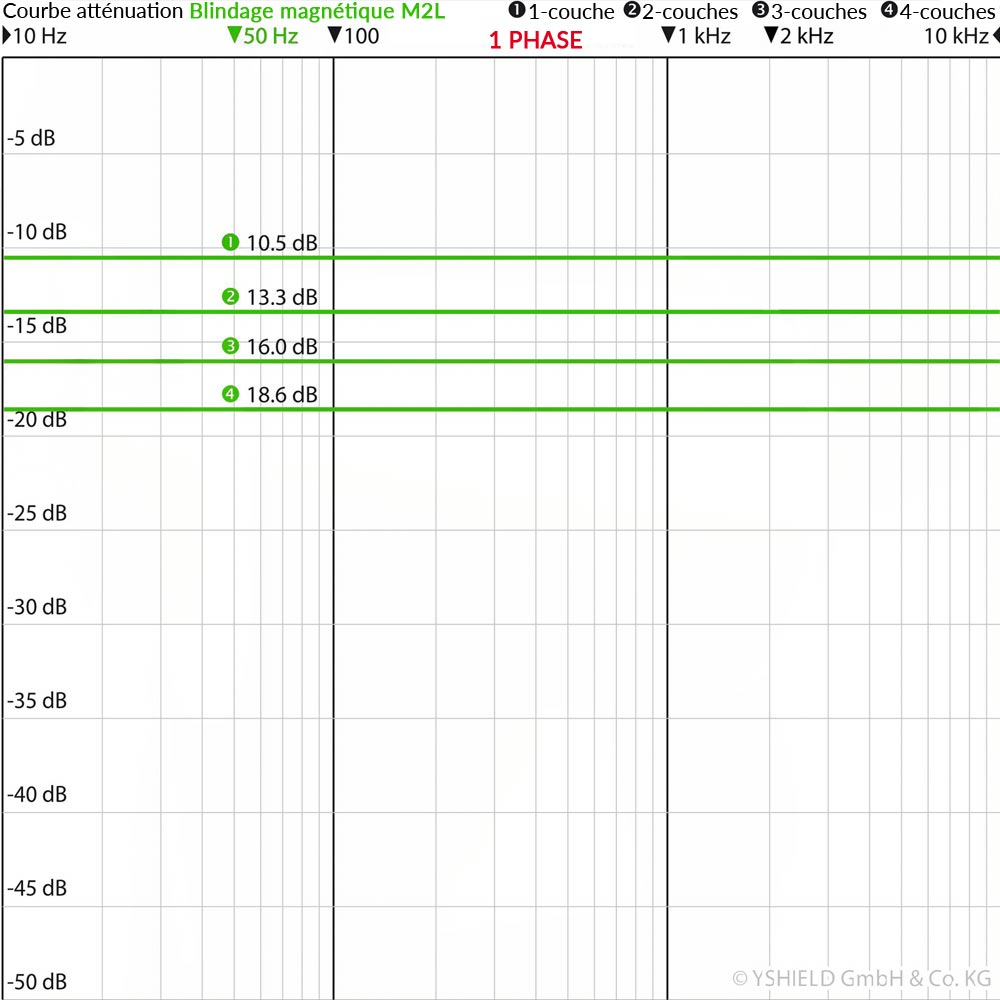Click the triangle marker at 1 kHz
This screenshot has width=1000, height=1000.
(x=668, y=35)
